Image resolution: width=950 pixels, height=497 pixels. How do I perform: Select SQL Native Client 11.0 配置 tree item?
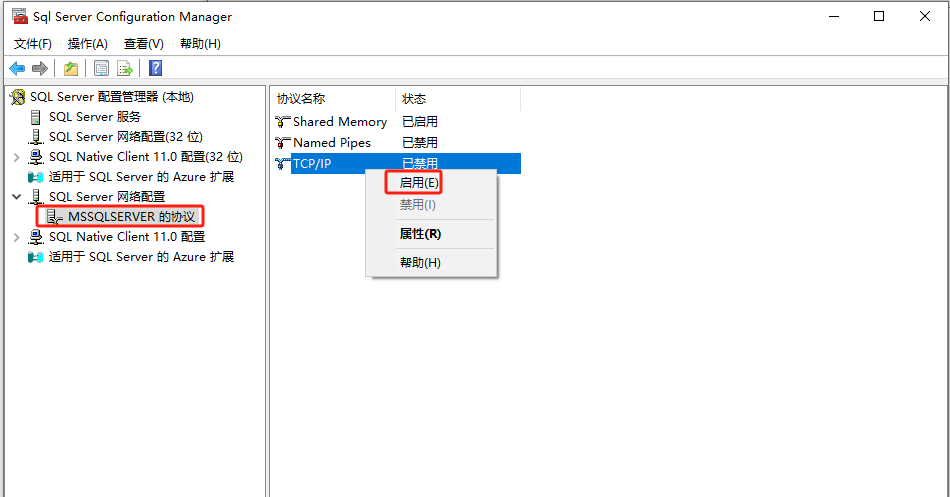(127, 237)
